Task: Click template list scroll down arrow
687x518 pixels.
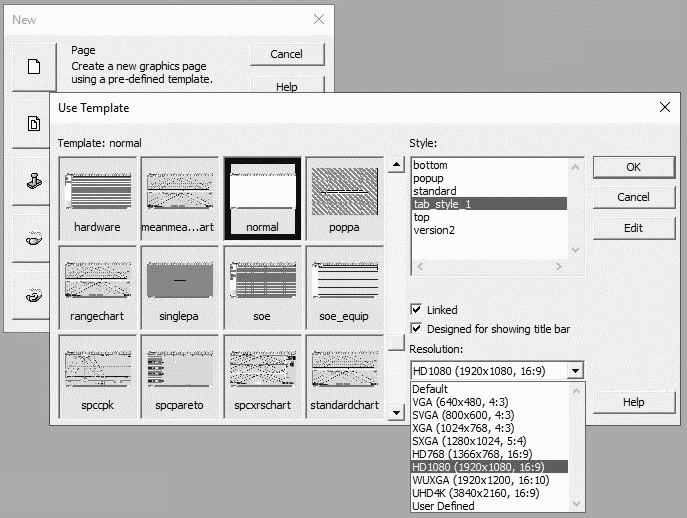Action: tap(396, 412)
